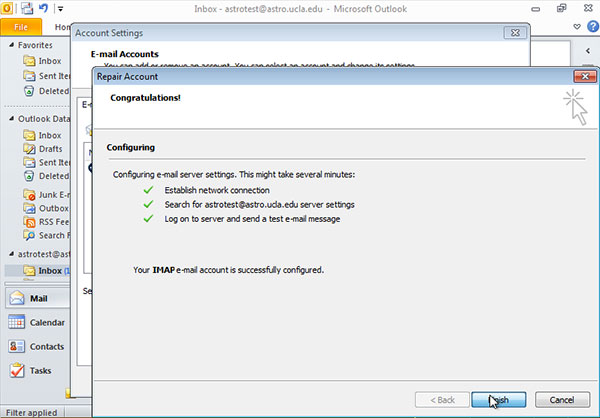This screenshot has height=418, width=600.
Task: Switch to the Calendar view
Action: click(x=38, y=322)
